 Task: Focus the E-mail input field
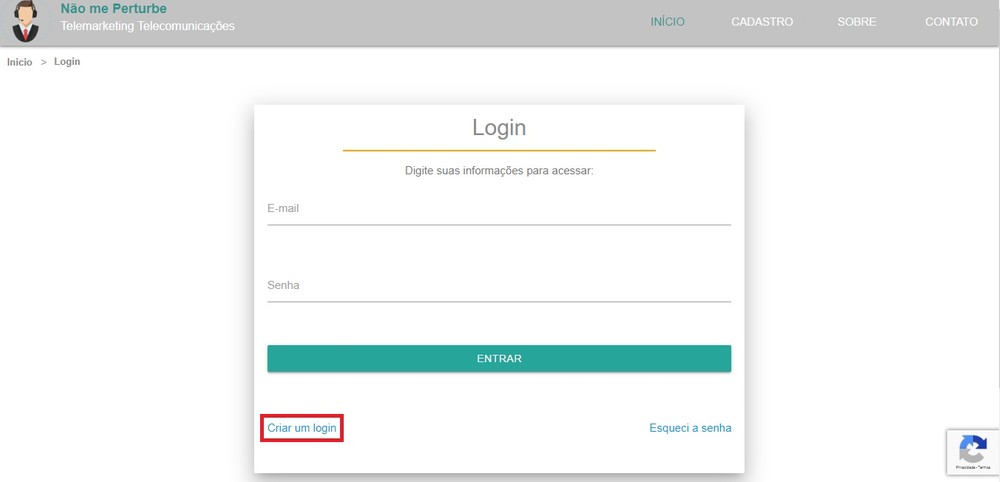click(499, 210)
